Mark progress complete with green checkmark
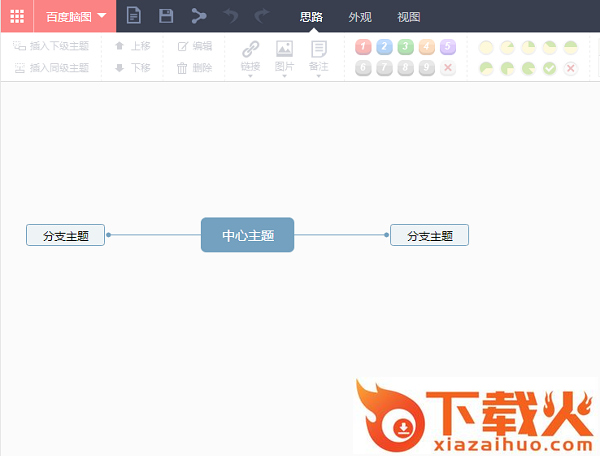 [x=549, y=68]
